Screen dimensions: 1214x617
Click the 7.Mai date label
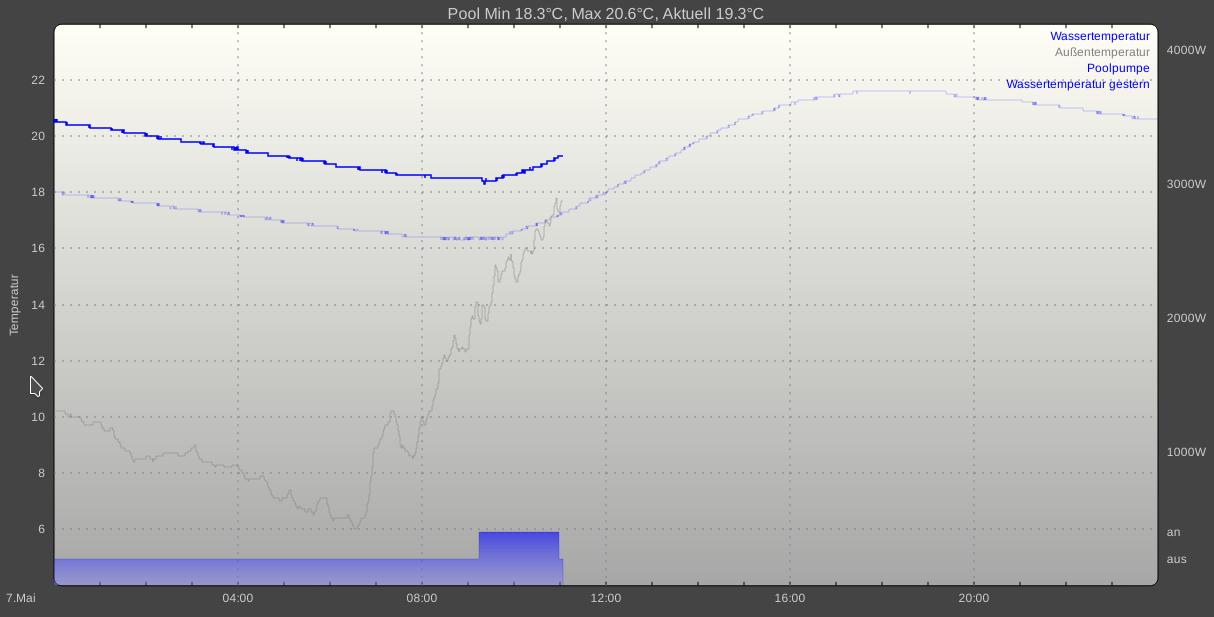(21, 598)
